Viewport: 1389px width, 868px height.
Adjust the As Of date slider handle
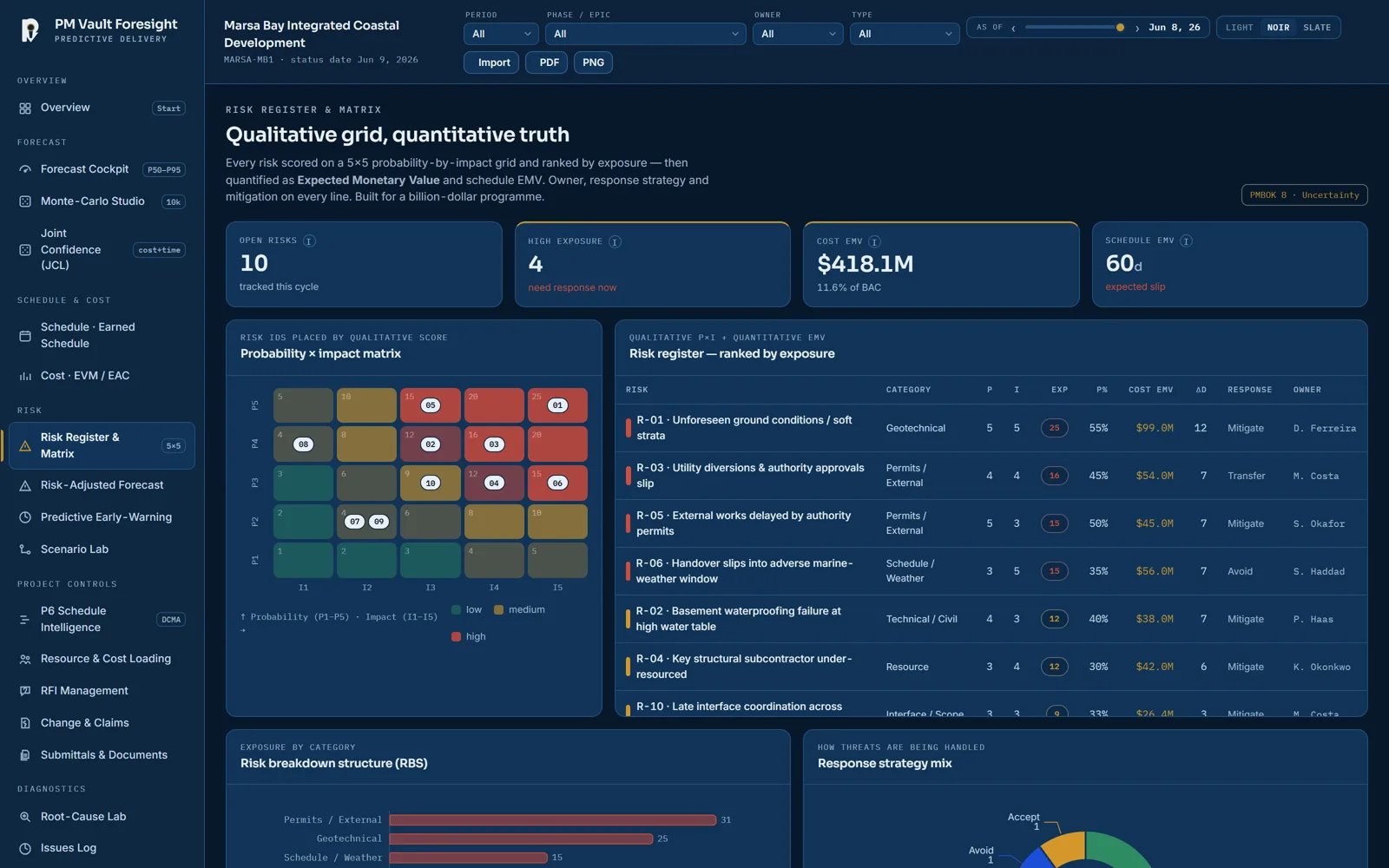coord(1120,28)
